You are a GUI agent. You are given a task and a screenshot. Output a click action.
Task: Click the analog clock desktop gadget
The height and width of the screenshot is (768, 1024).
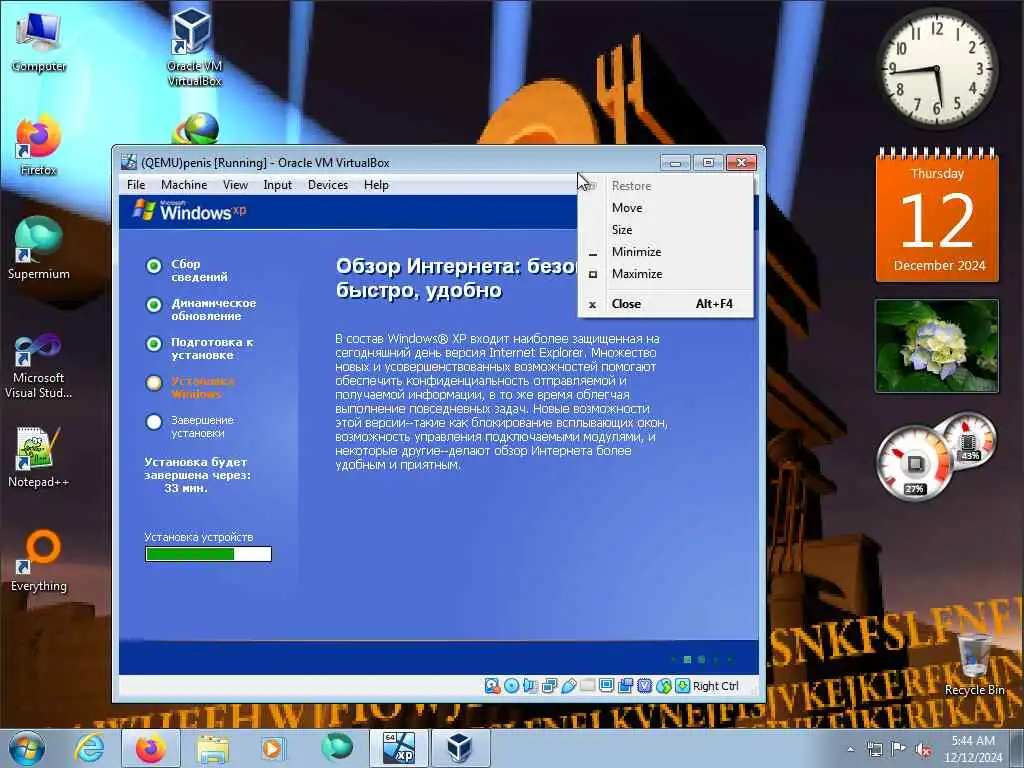pyautogui.click(x=936, y=68)
